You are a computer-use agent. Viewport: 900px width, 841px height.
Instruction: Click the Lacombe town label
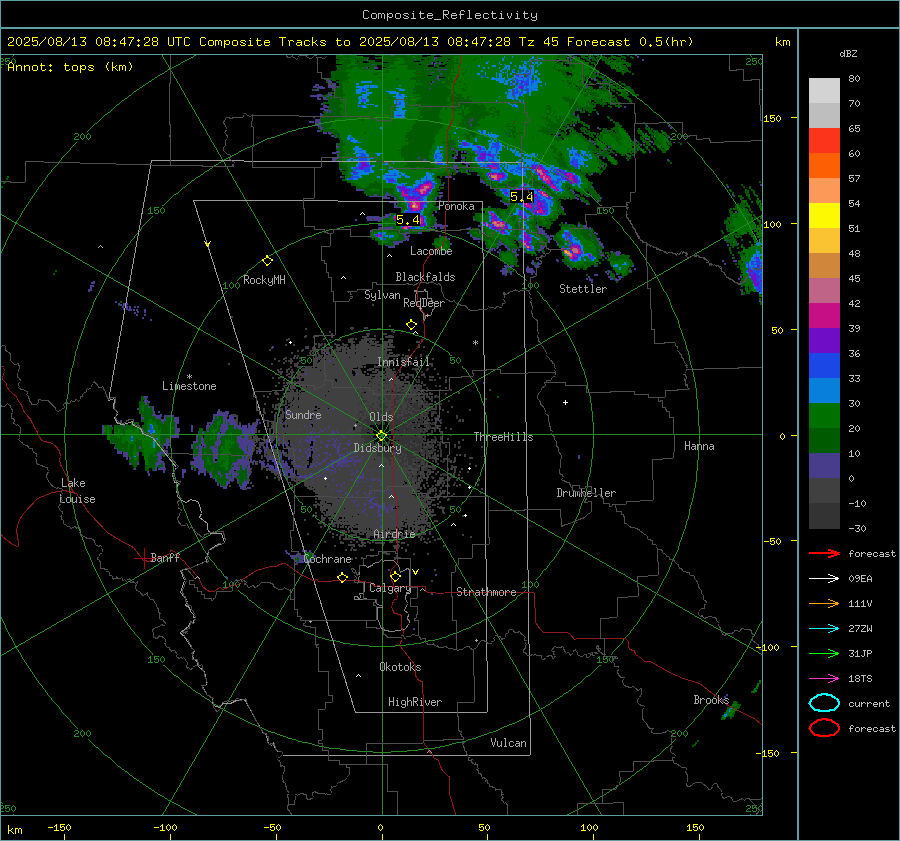tap(431, 251)
